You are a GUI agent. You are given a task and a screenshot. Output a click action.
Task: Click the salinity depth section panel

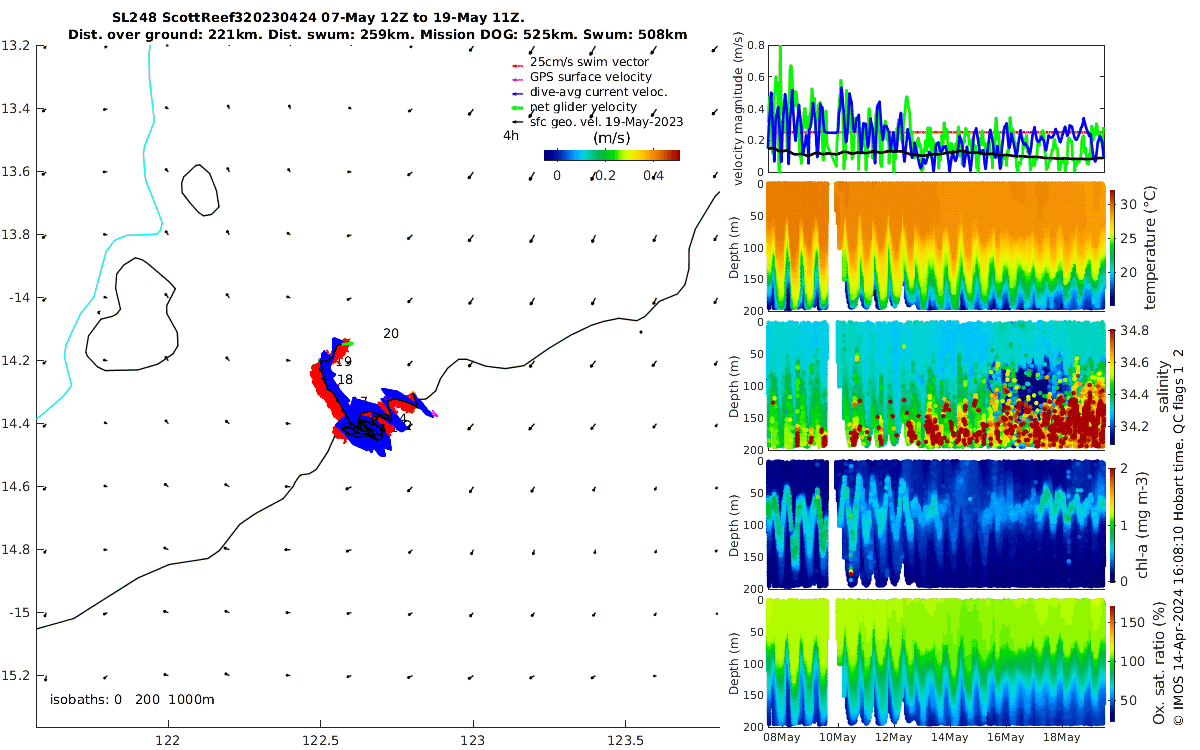click(935, 384)
